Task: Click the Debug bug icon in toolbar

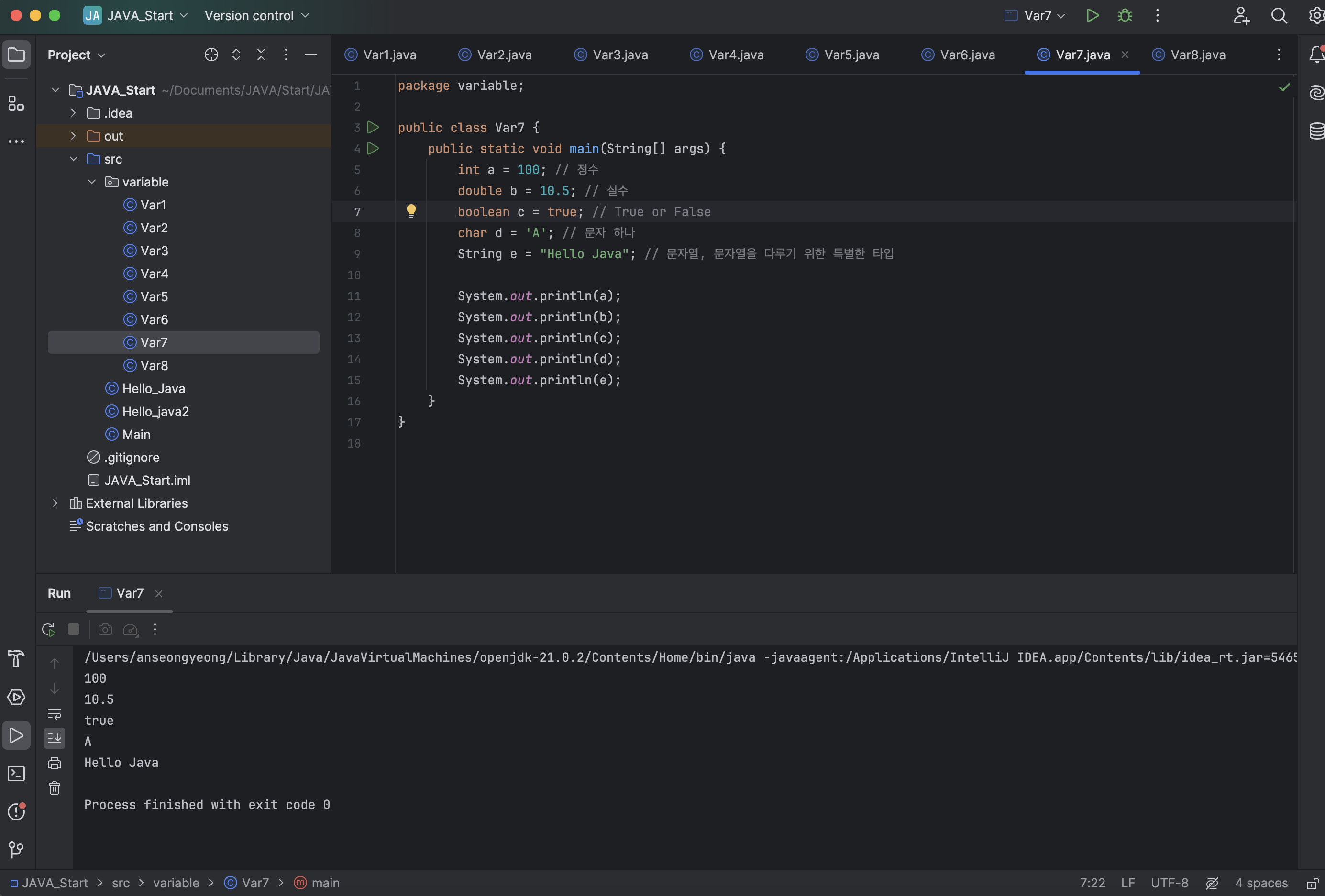Action: [1124, 15]
